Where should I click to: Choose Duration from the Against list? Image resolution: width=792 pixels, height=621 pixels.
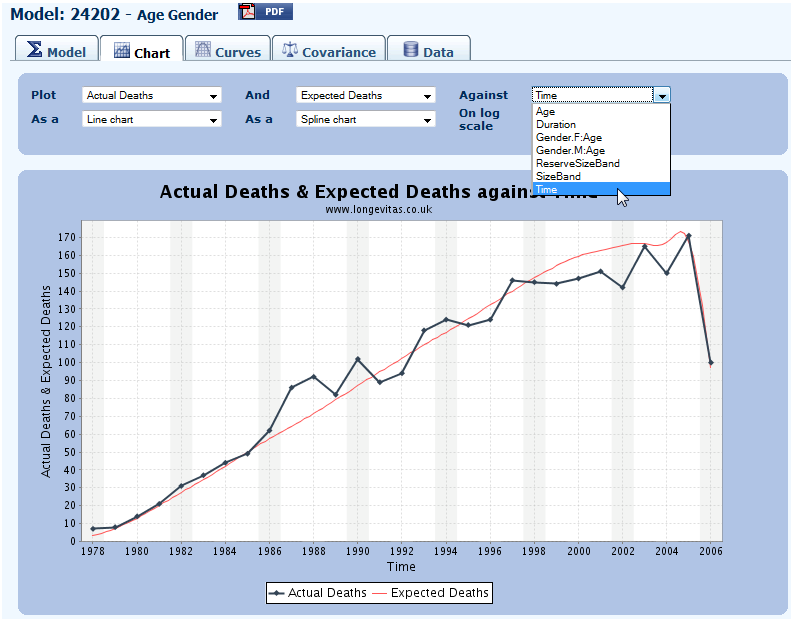coord(601,124)
